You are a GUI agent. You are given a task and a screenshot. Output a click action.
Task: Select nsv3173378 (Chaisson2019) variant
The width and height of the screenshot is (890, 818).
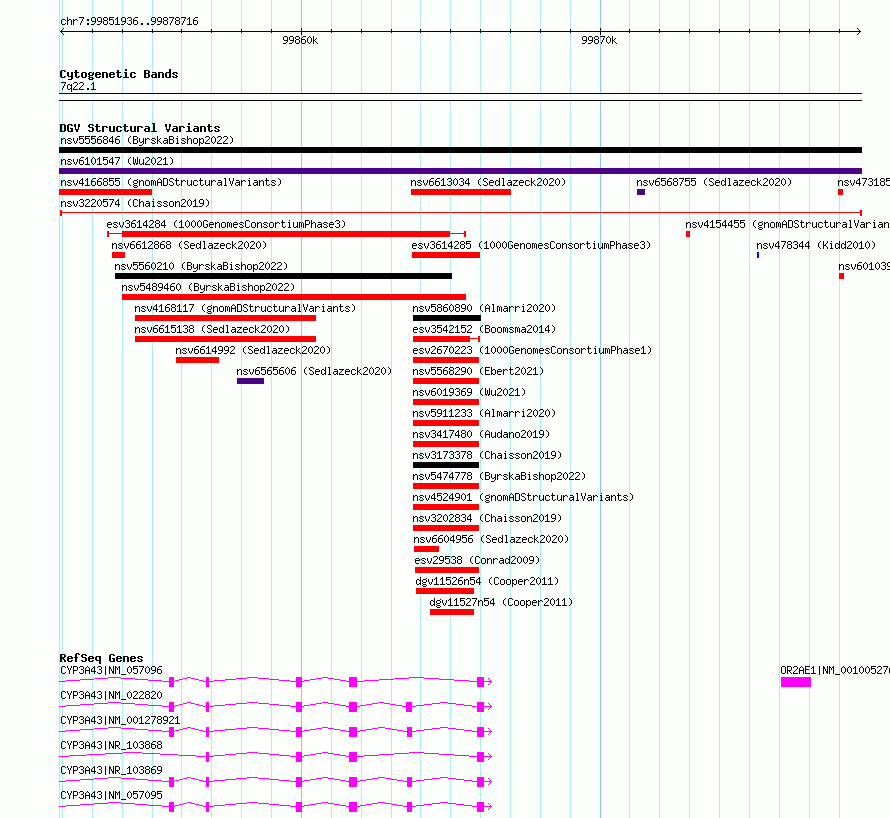click(x=487, y=455)
